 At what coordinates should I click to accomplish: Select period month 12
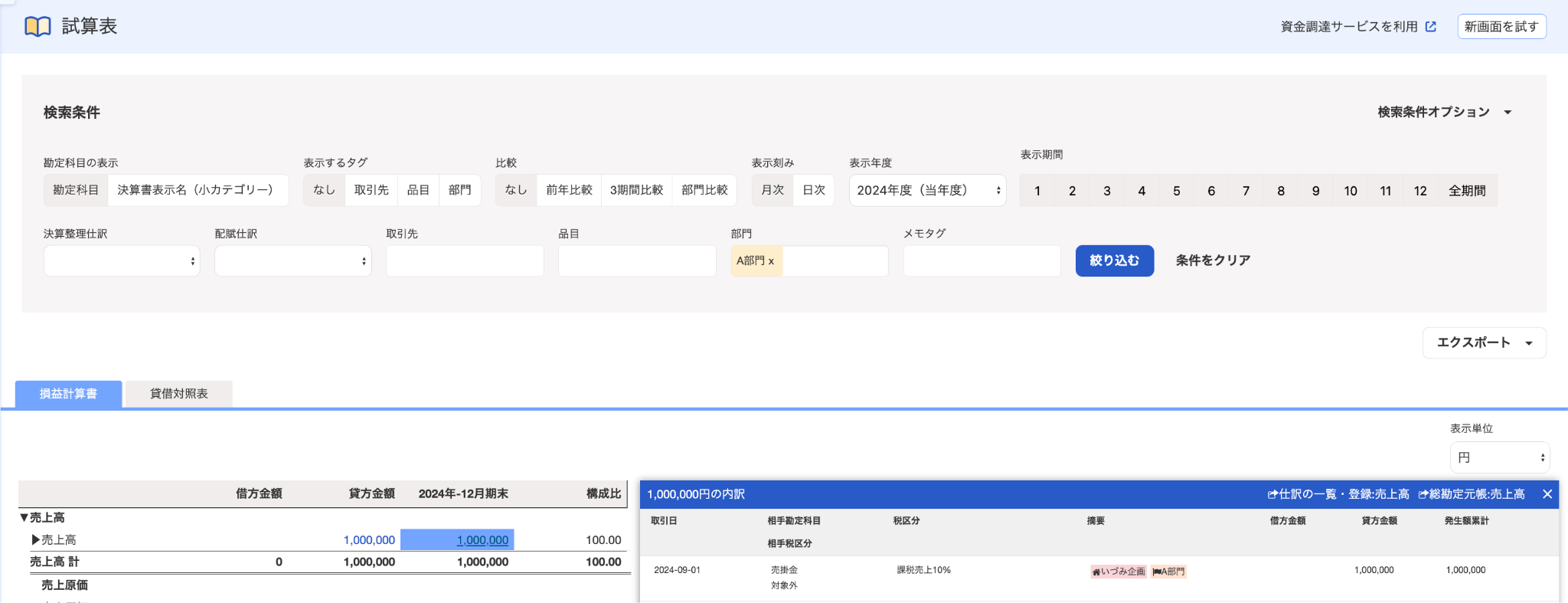pyautogui.click(x=1420, y=191)
